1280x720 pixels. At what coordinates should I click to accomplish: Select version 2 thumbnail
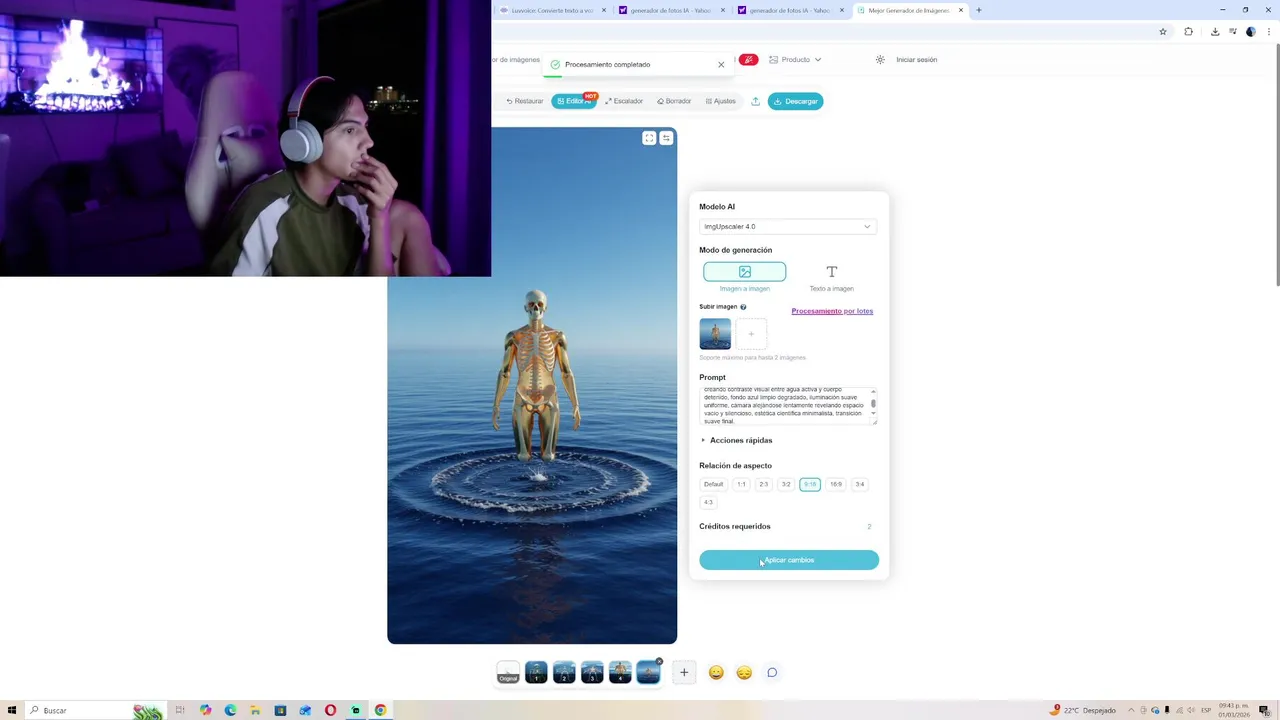tap(564, 672)
